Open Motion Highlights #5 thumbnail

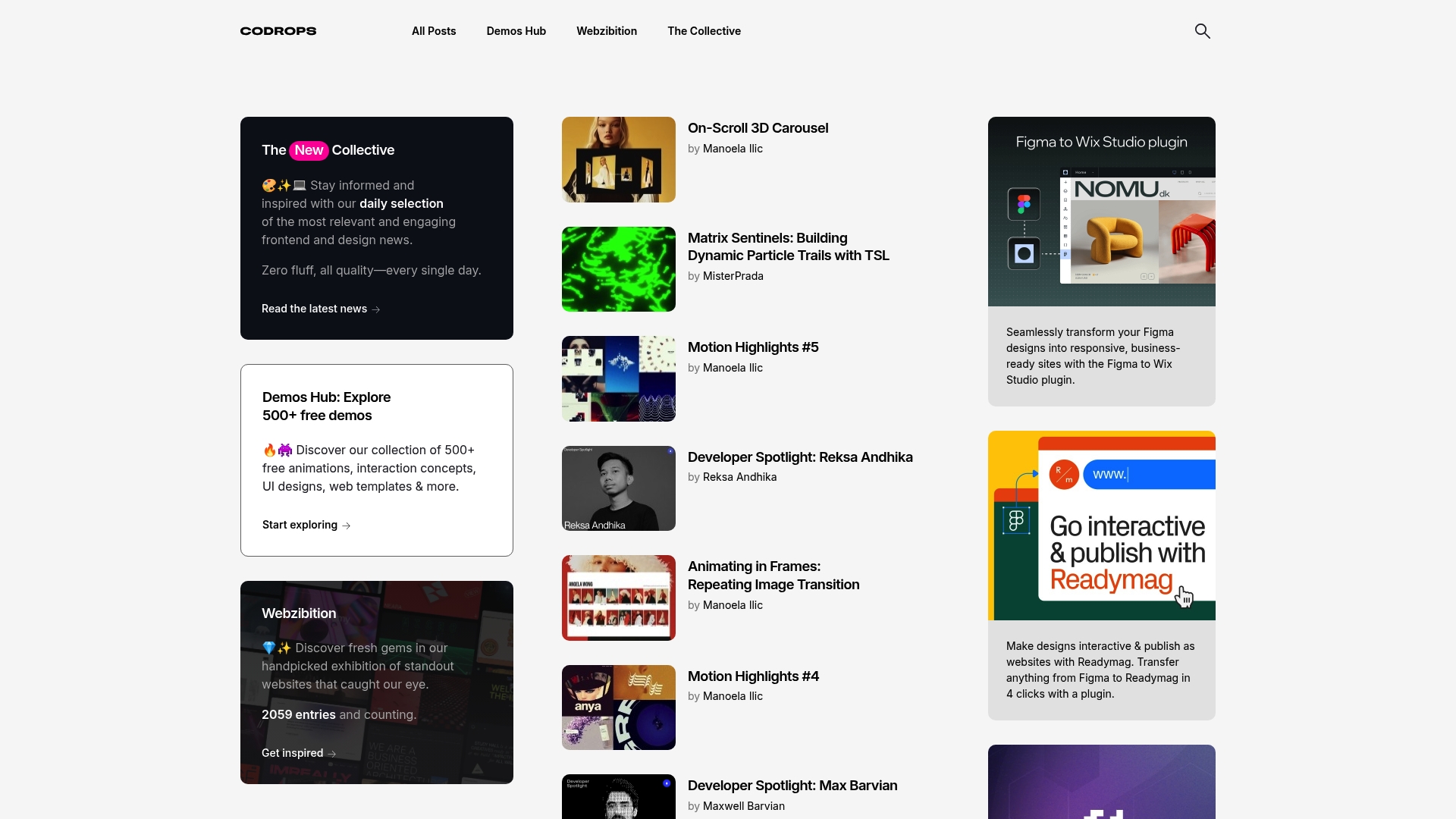pos(619,378)
